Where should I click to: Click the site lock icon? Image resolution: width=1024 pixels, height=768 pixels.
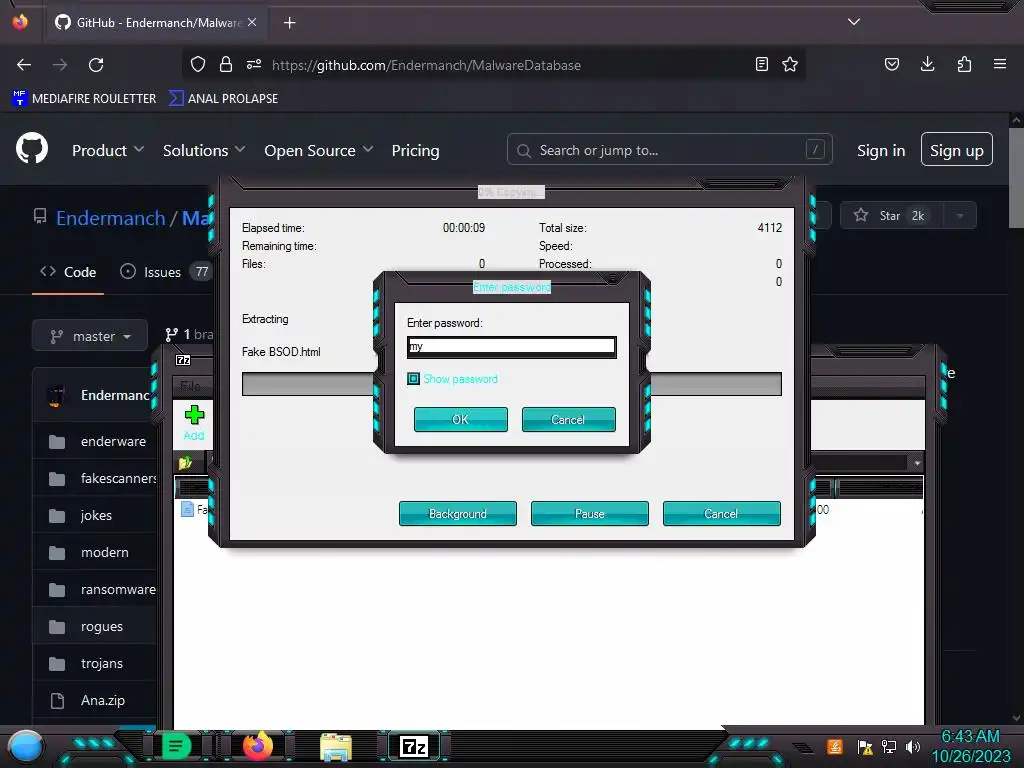[226, 64]
